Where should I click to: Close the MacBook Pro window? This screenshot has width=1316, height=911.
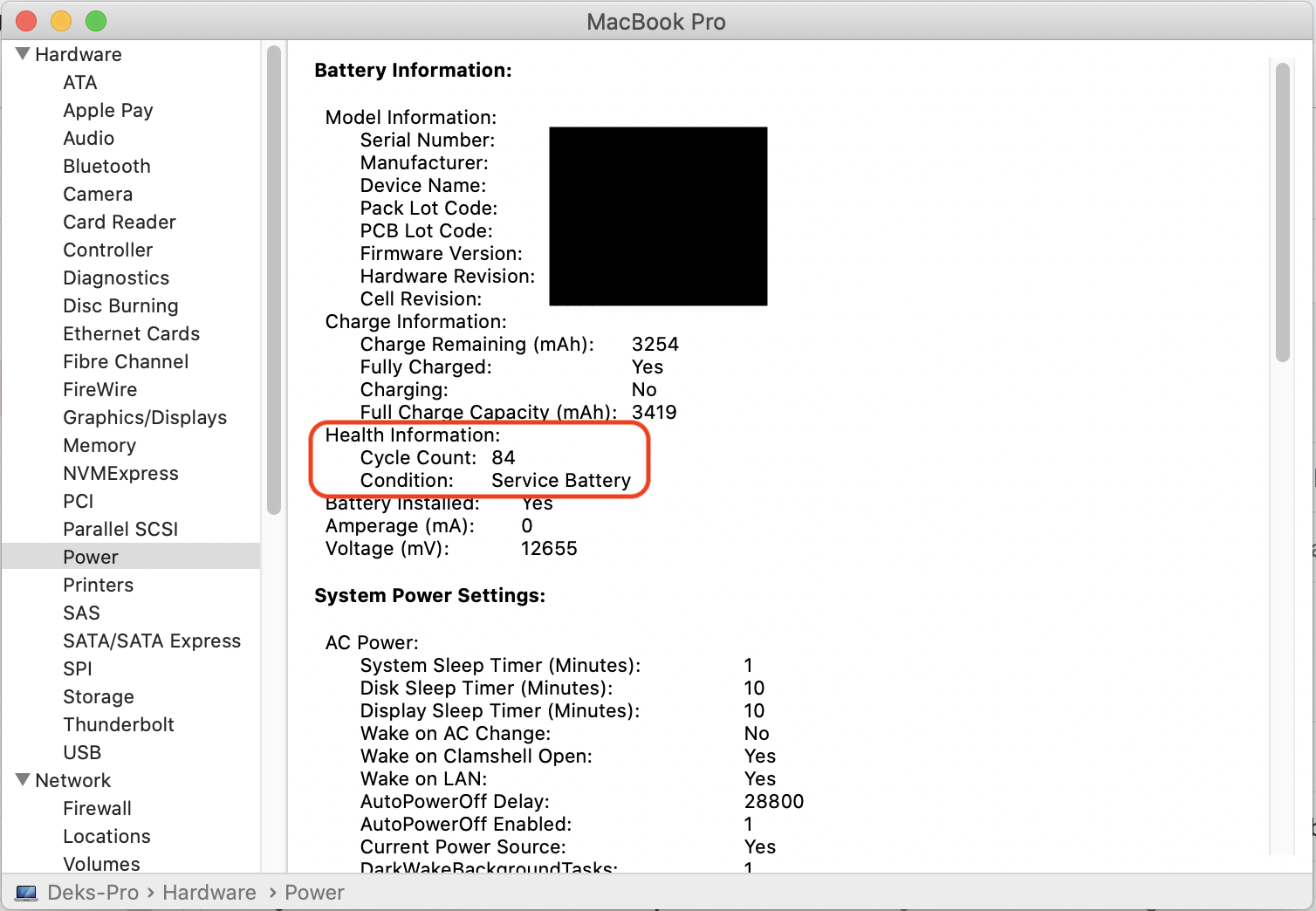tap(27, 21)
